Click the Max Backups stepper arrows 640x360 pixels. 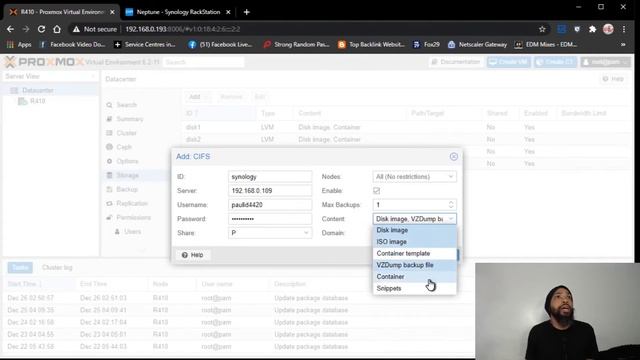451,204
